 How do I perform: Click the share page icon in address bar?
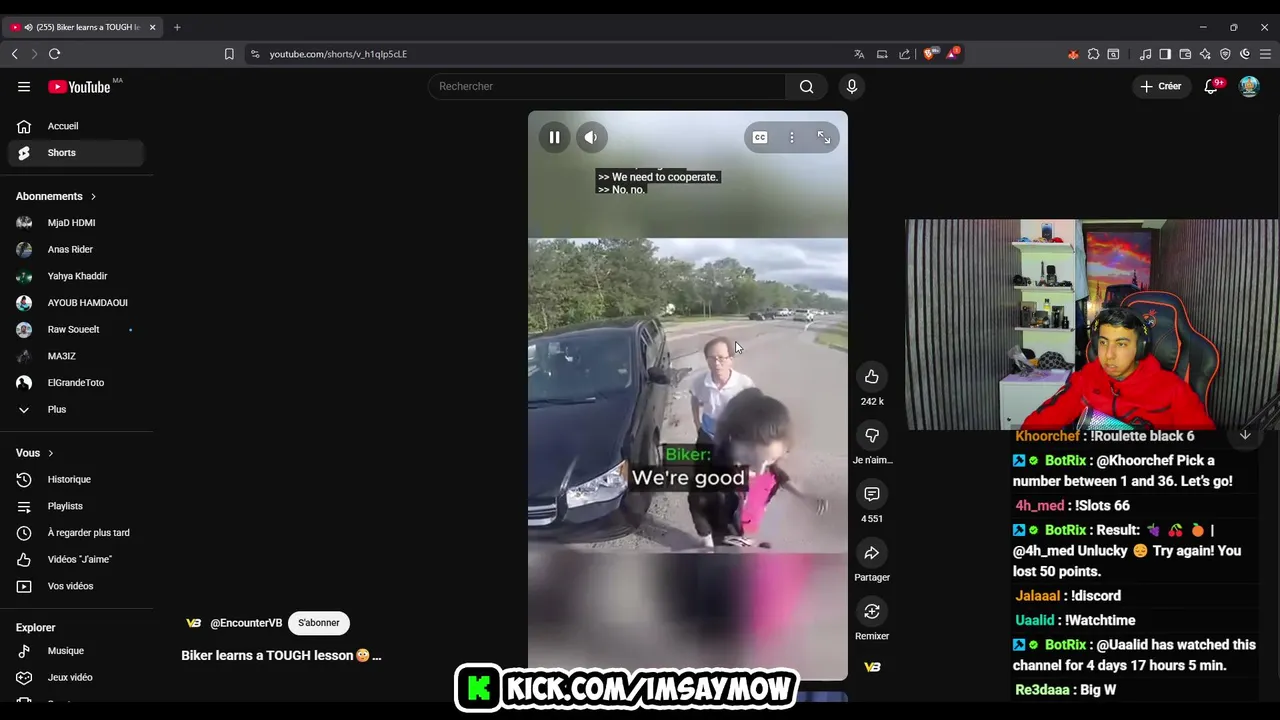pos(905,54)
